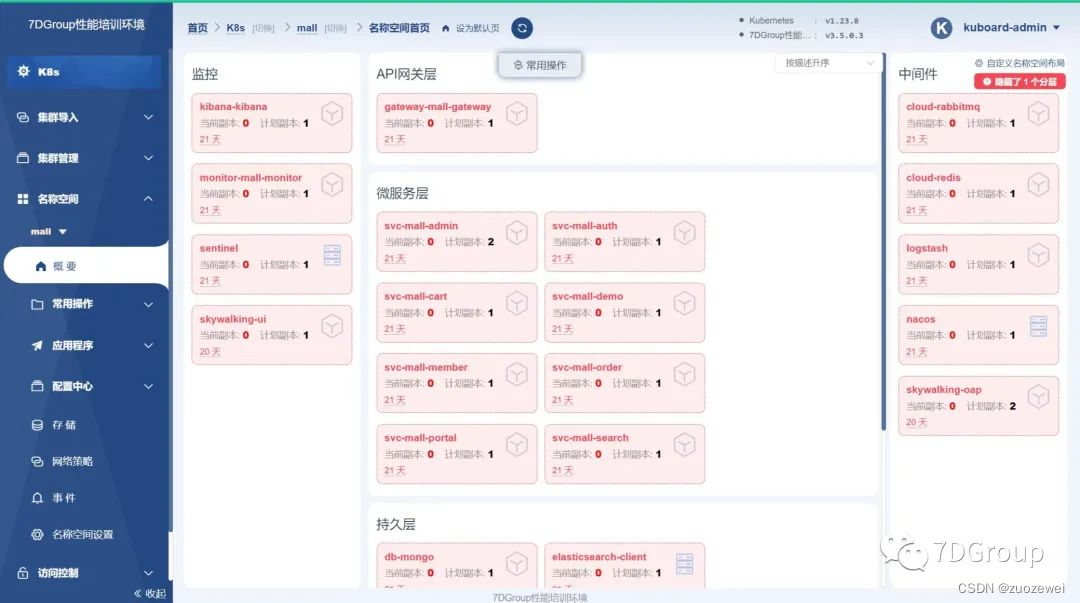
Task: Click cloud-redis cube icon
Action: pyautogui.click(x=1039, y=184)
